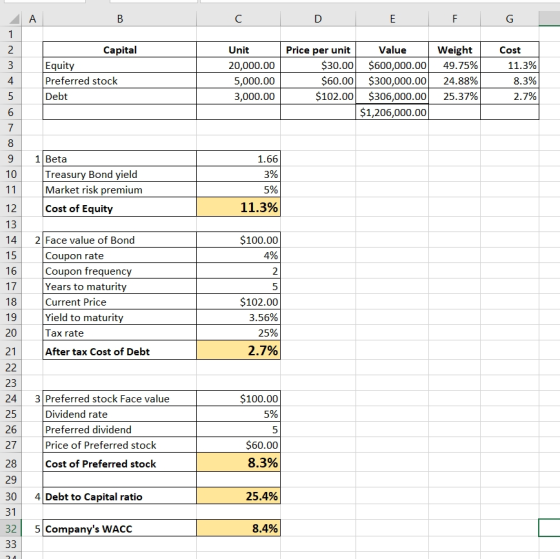Screen dimensions: 560x559
Task: Select column E header
Action: point(392,19)
